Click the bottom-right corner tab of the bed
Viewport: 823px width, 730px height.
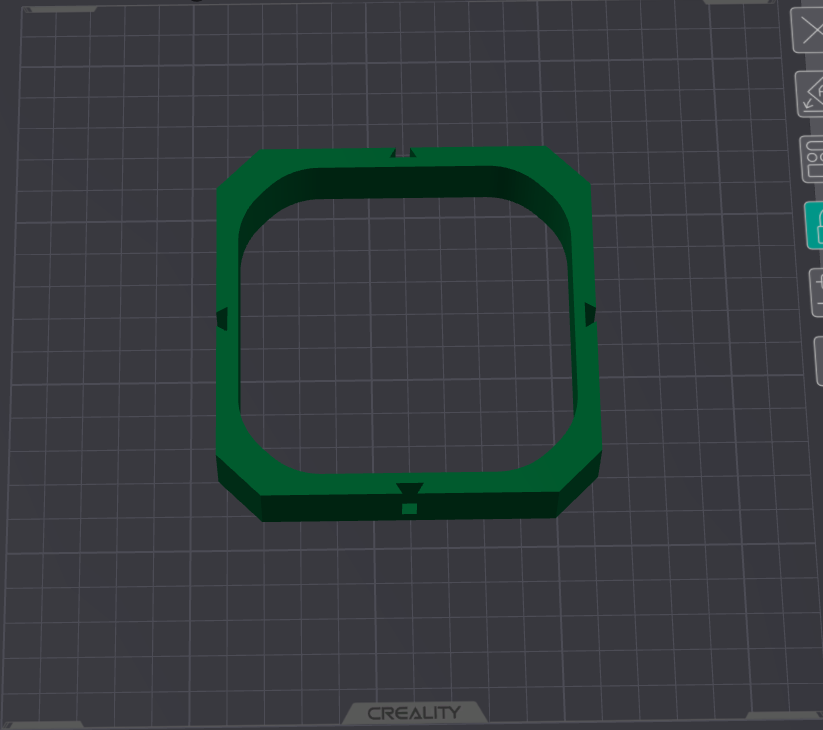[785, 716]
